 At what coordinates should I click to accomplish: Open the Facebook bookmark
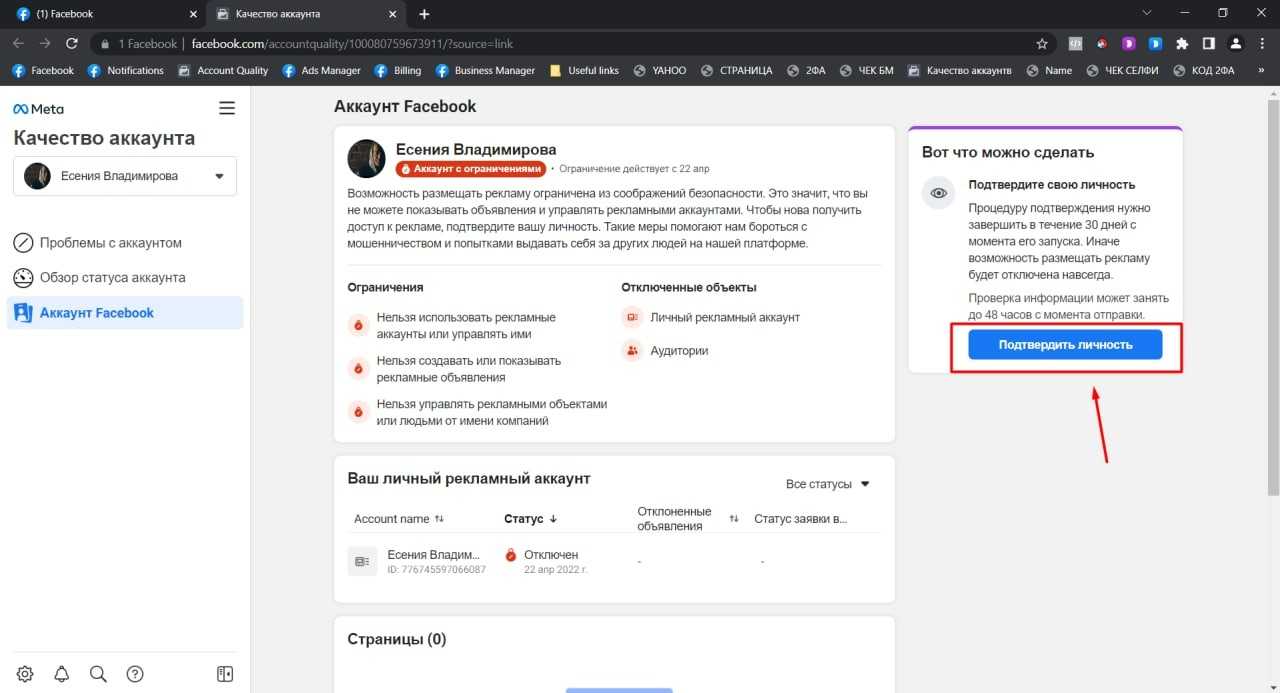coord(44,71)
